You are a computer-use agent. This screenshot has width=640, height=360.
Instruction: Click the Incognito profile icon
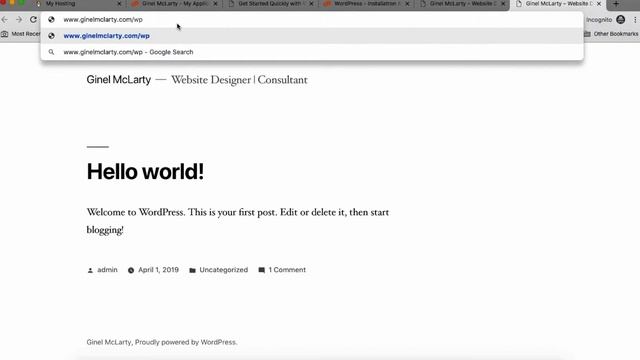pyautogui.click(x=621, y=20)
